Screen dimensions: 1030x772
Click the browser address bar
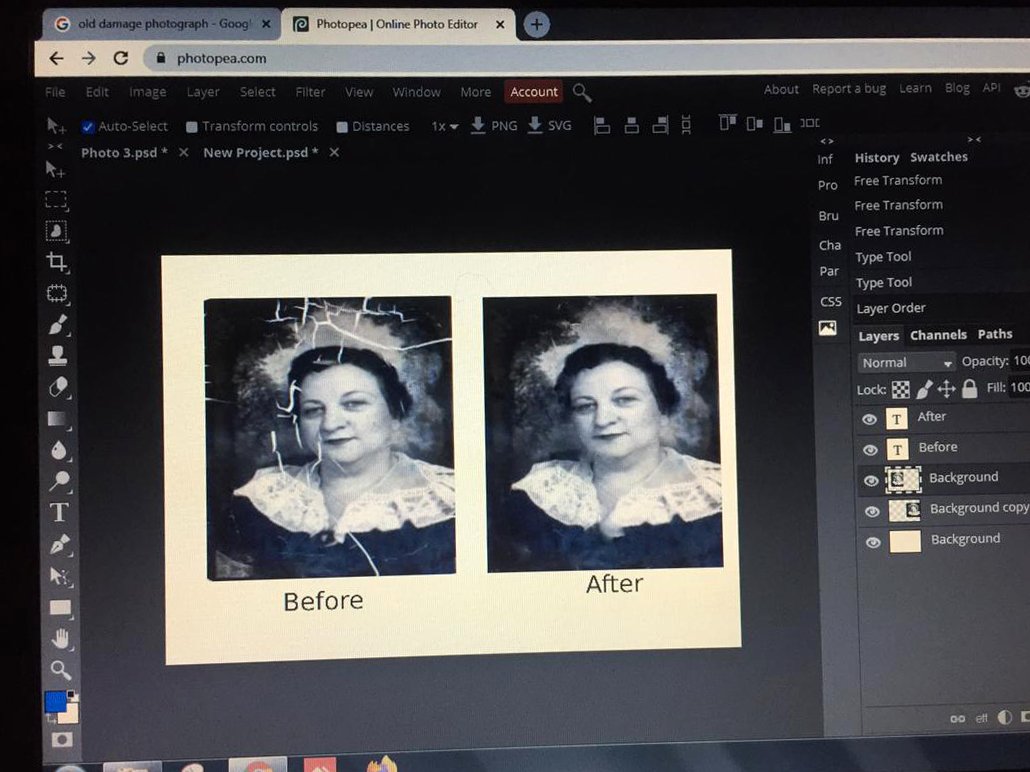585,58
